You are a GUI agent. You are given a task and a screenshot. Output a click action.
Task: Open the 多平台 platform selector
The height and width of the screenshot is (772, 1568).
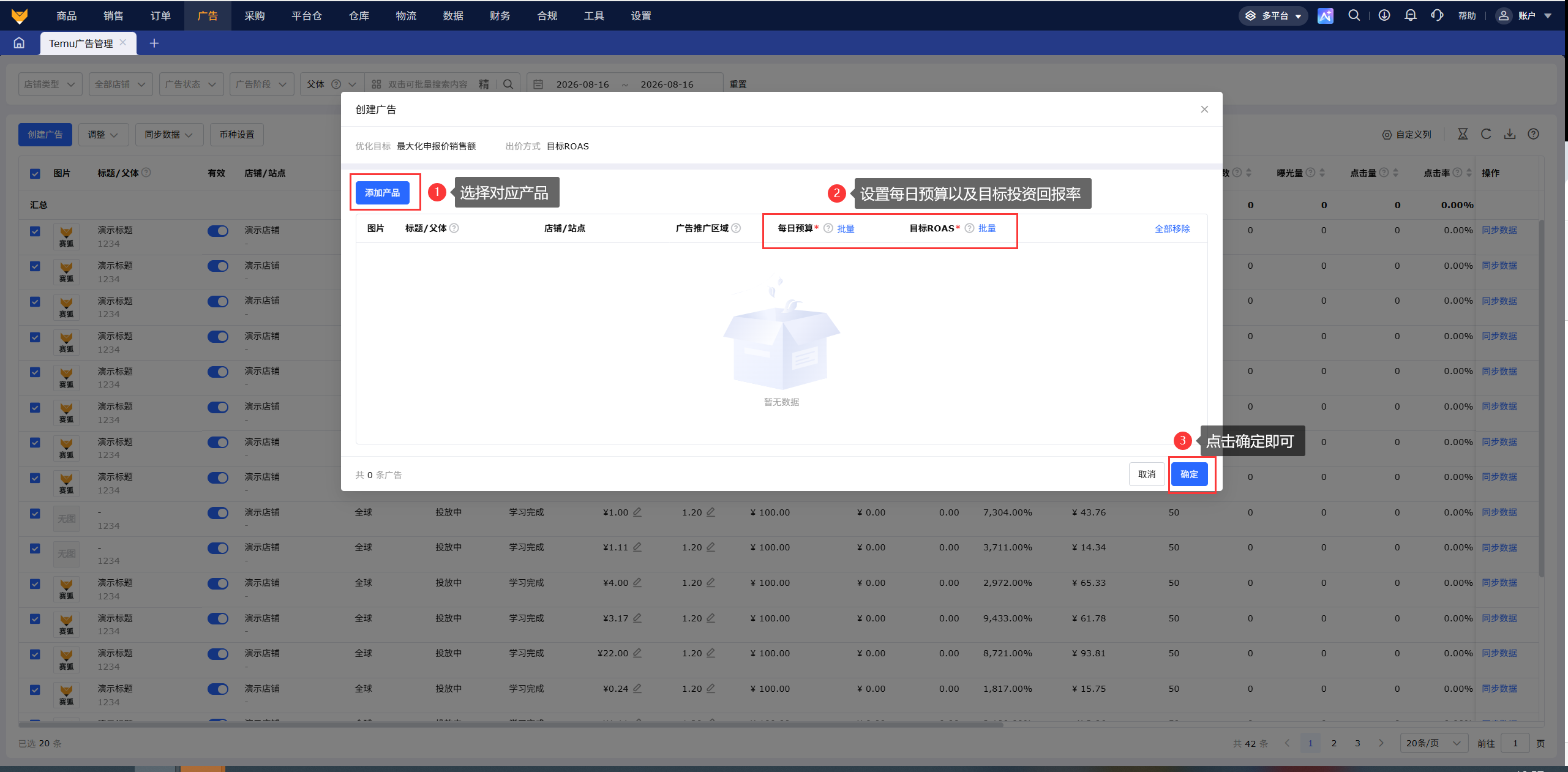pyautogui.click(x=1274, y=16)
